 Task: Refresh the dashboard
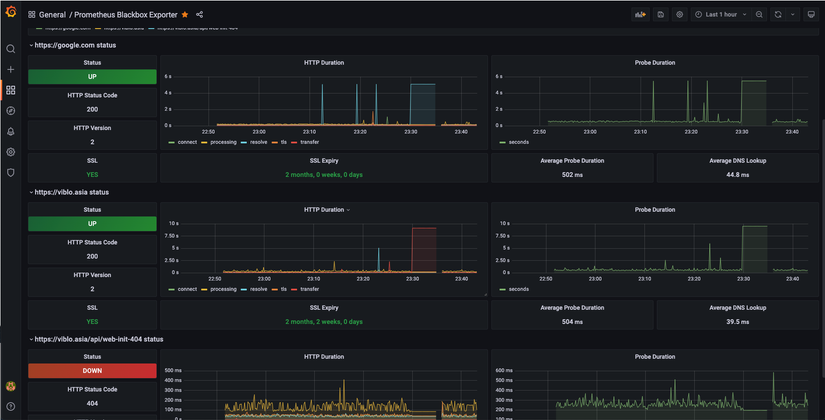tap(778, 15)
